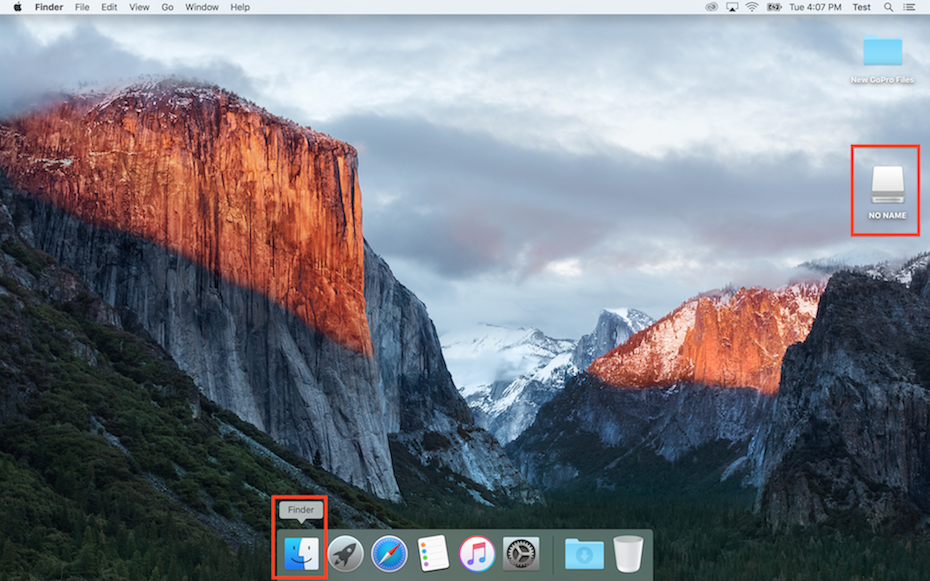930x581 pixels.
Task: Open System Preferences
Action: click(521, 555)
